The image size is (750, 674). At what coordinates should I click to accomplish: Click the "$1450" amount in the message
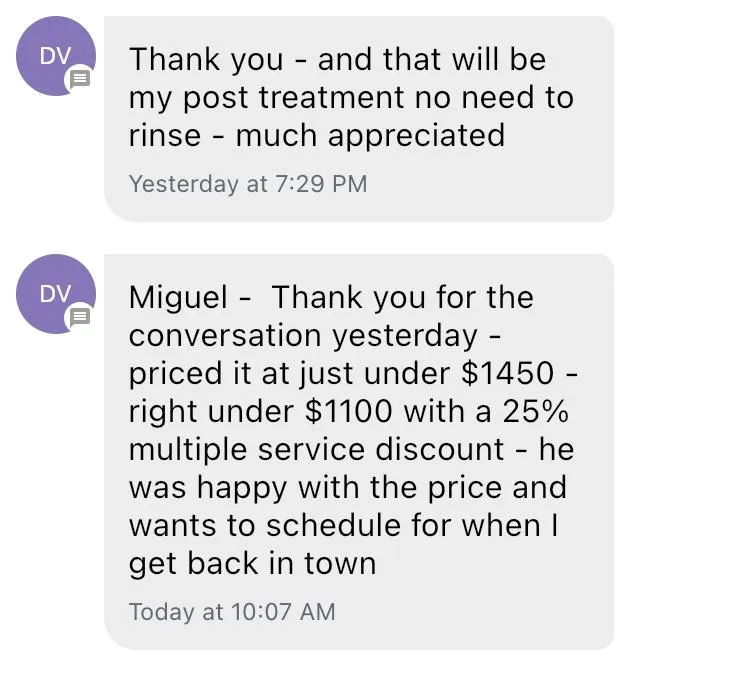[x=507, y=373]
